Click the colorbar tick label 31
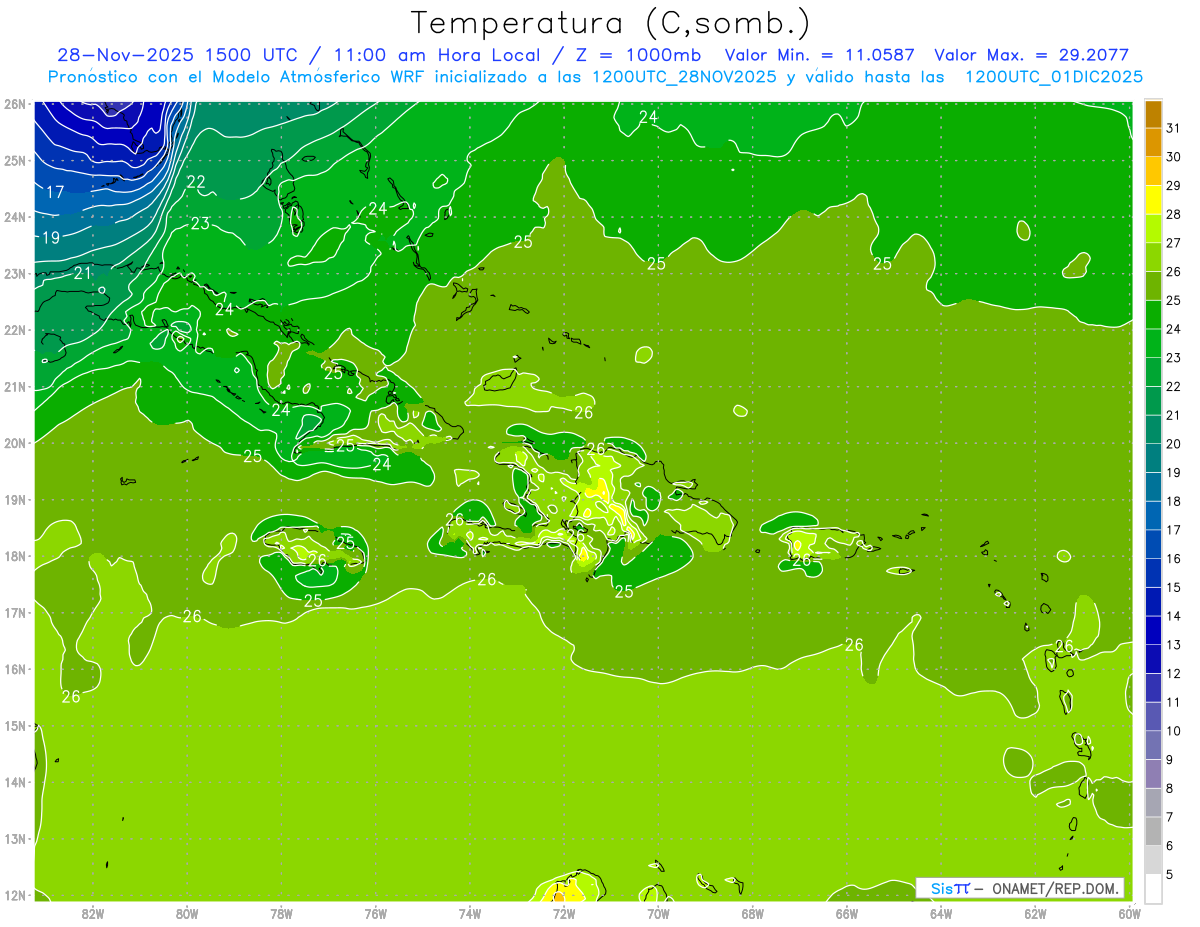 tap(1173, 128)
